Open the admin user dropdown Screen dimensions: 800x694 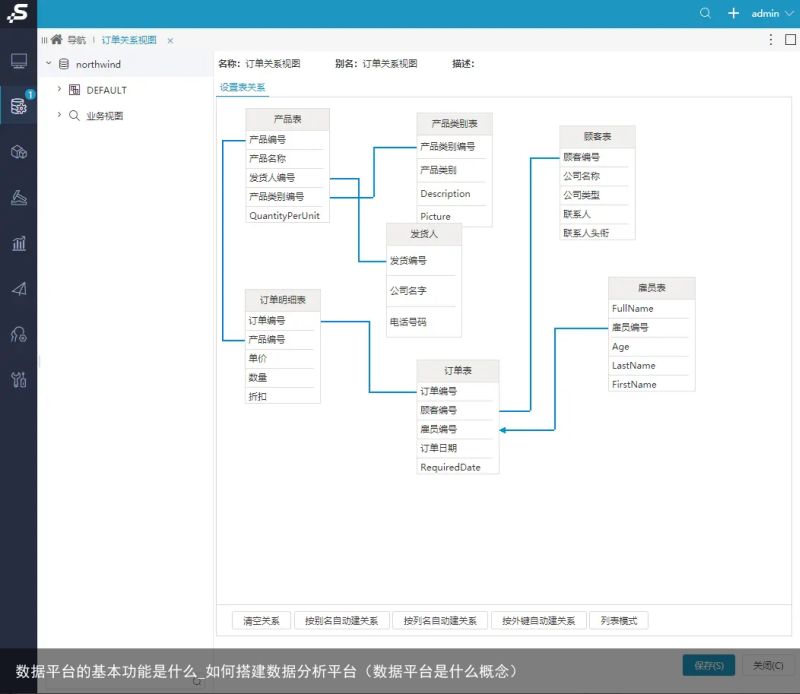coord(772,14)
